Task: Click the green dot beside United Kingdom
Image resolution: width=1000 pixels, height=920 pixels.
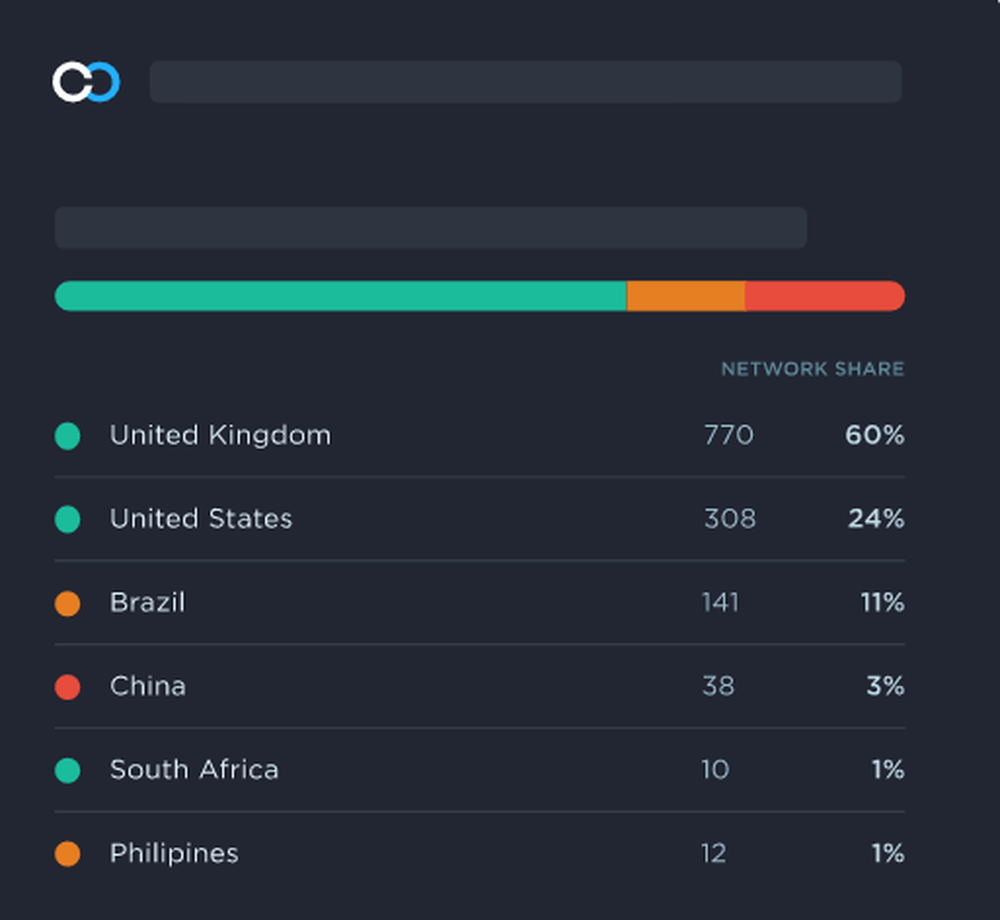Action: pos(68,436)
